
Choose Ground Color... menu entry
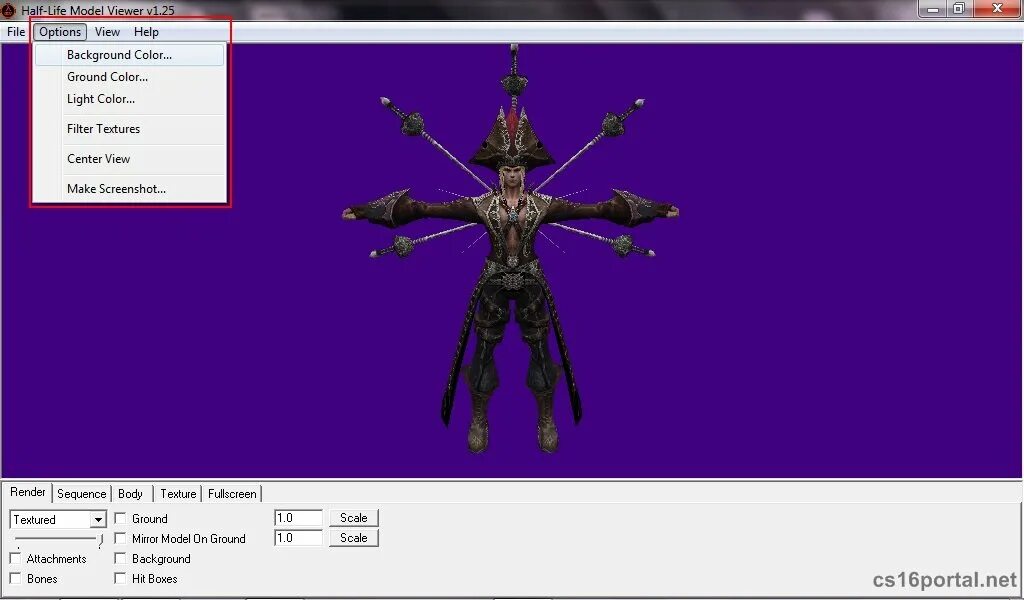(129, 77)
